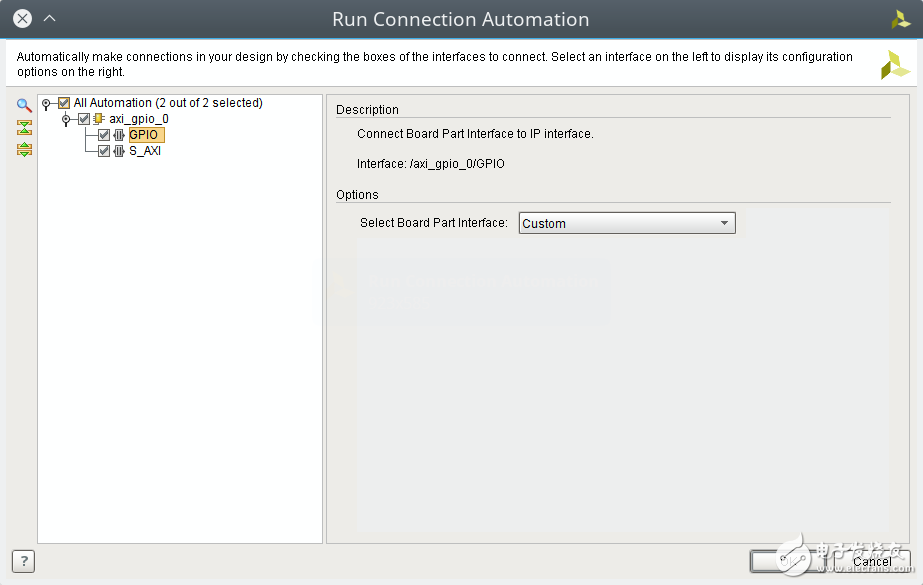The width and height of the screenshot is (923, 585).
Task: Select the S_AXI interface label in tree
Action: (x=145, y=151)
